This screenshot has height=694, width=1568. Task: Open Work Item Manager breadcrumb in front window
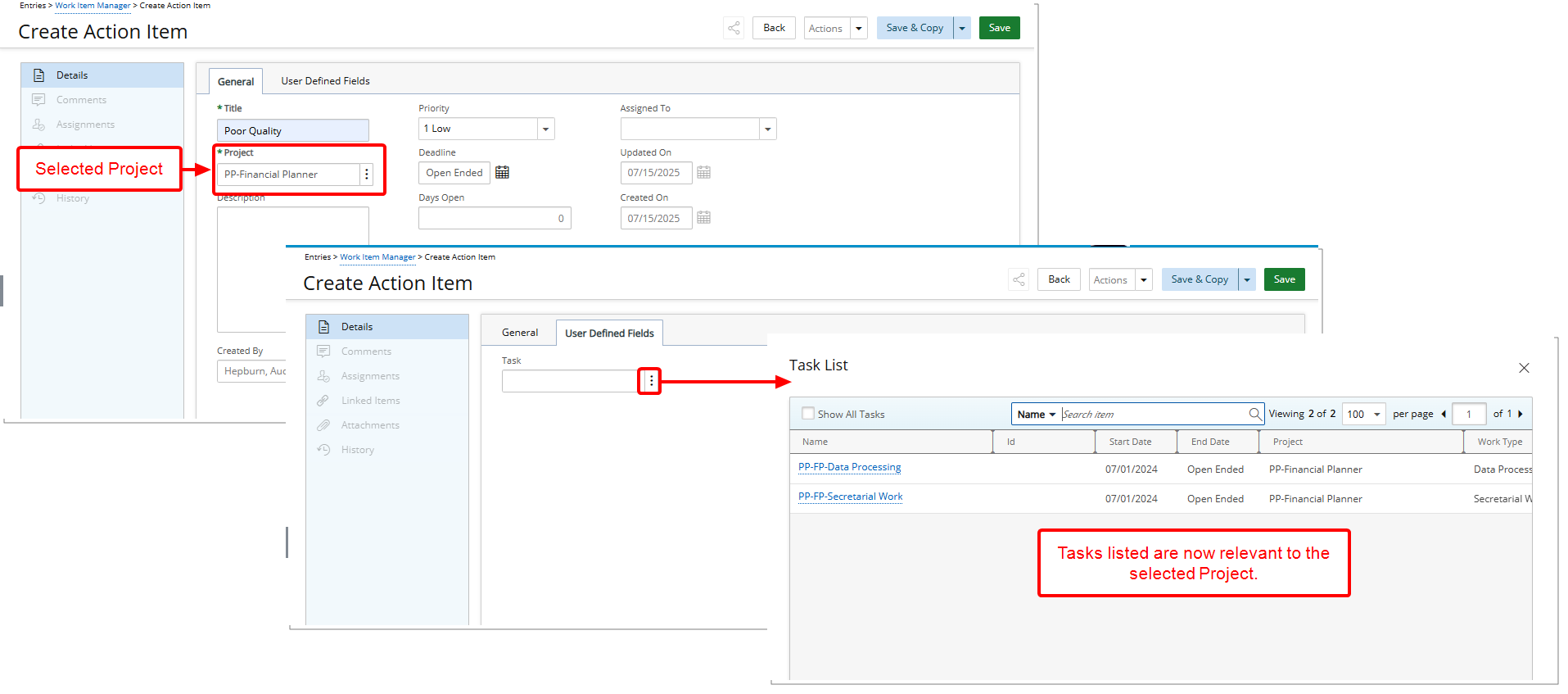(377, 257)
